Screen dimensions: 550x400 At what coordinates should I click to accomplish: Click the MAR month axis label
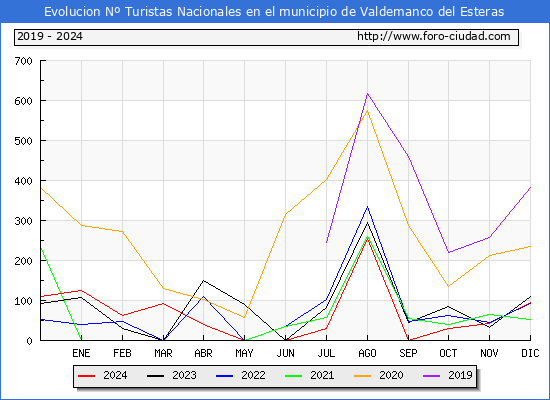click(x=163, y=353)
